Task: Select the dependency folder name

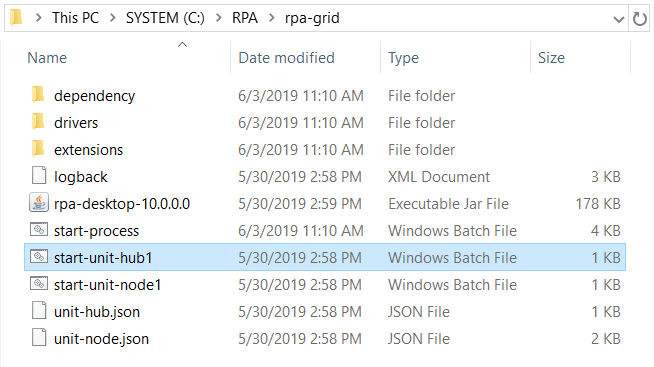Action: (x=94, y=96)
